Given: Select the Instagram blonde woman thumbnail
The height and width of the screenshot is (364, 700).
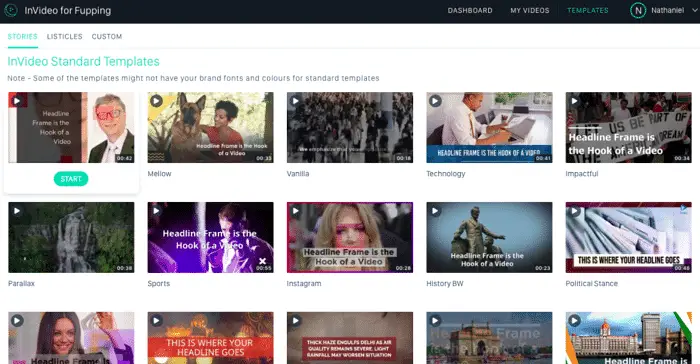Looking at the screenshot, I should point(350,238).
